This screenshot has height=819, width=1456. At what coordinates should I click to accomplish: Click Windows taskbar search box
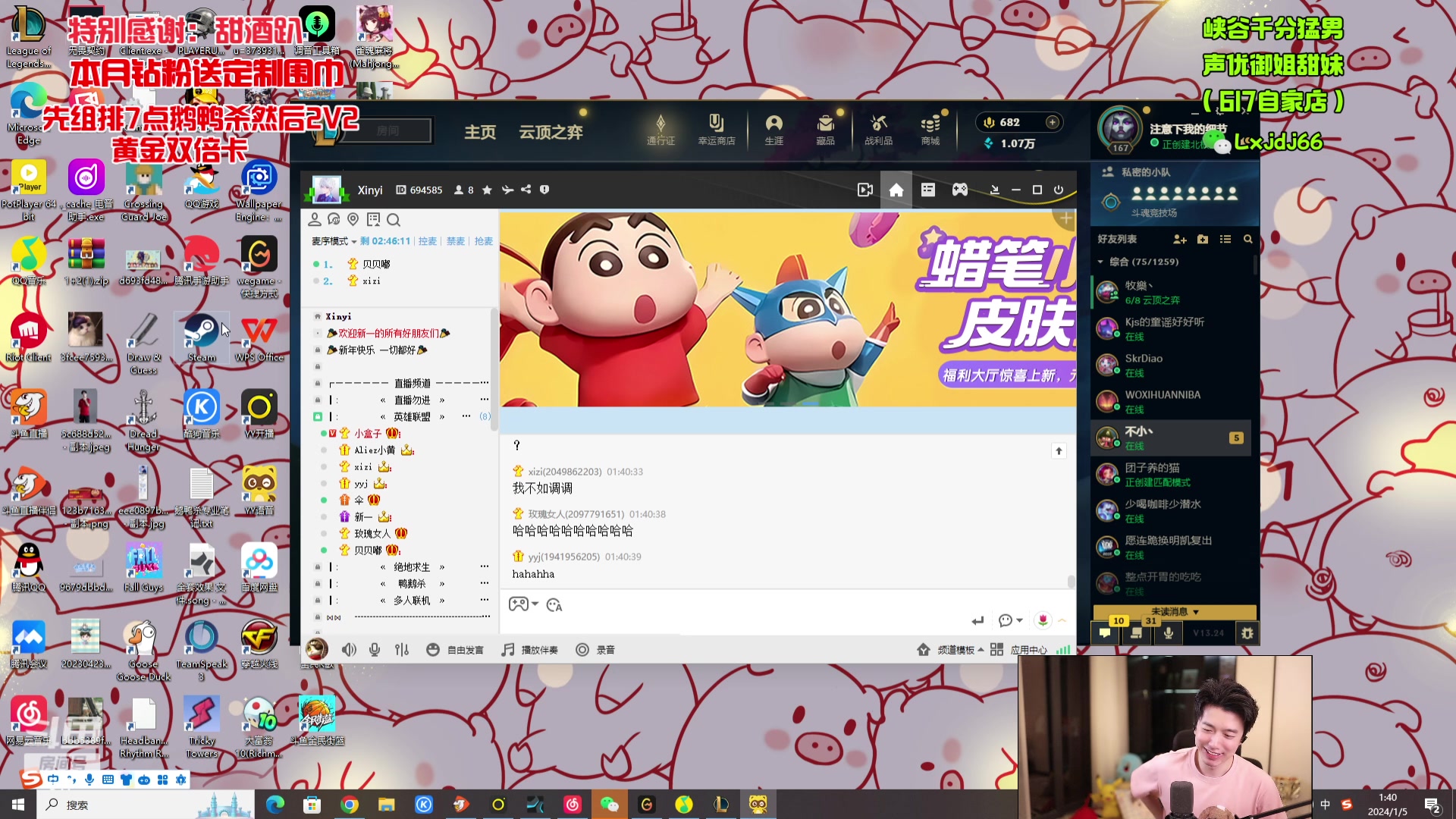click(144, 805)
